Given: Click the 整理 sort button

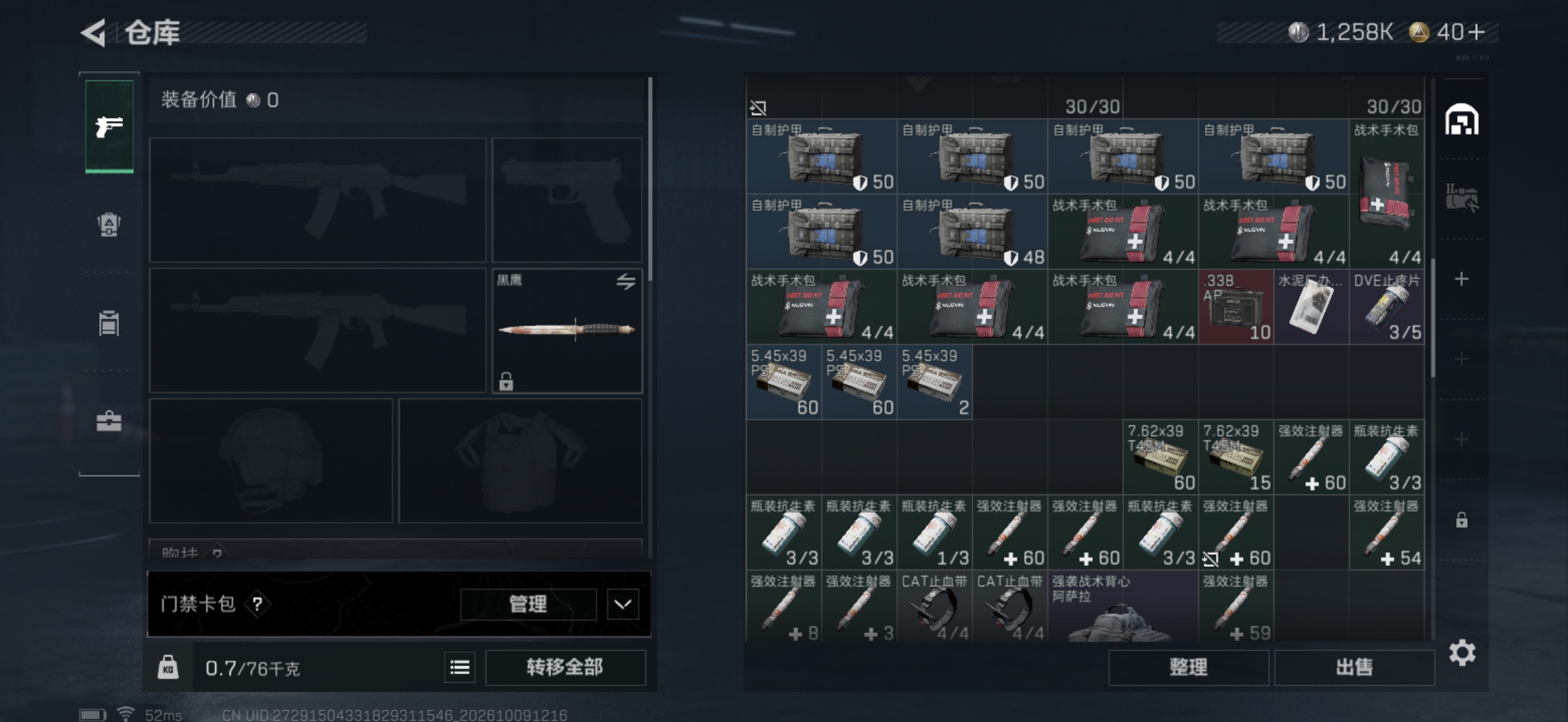Looking at the screenshot, I should (1188, 667).
